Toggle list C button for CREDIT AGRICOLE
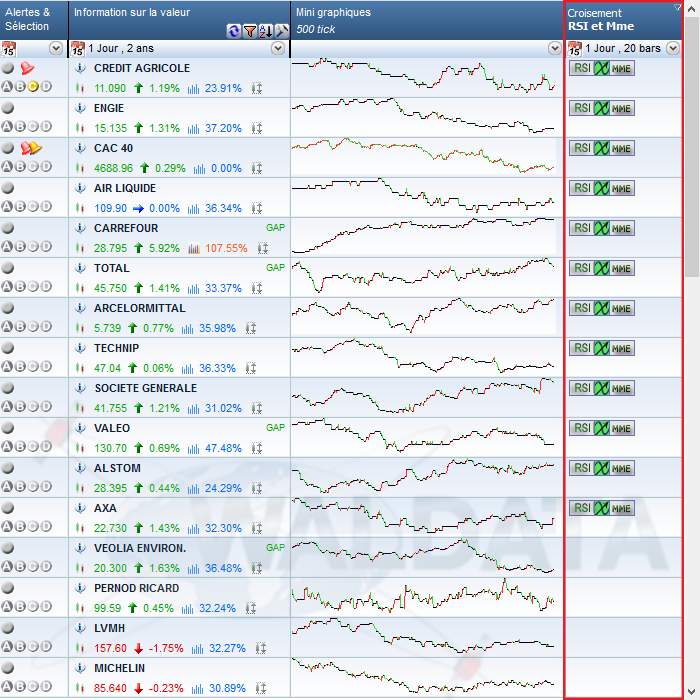The image size is (700, 700). (x=33, y=86)
